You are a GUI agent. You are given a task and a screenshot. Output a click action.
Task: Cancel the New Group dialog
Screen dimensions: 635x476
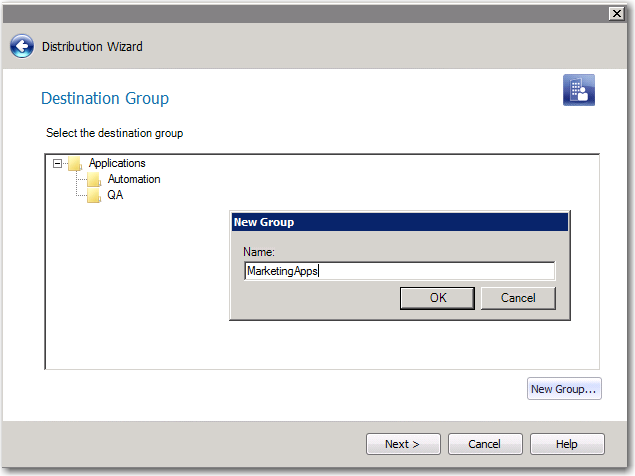(517, 298)
